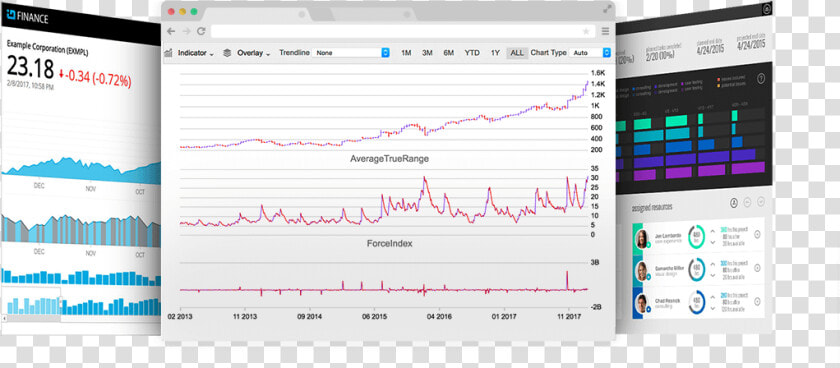Click the help question icon on dark chart
The image size is (840, 368).
tap(761, 79)
